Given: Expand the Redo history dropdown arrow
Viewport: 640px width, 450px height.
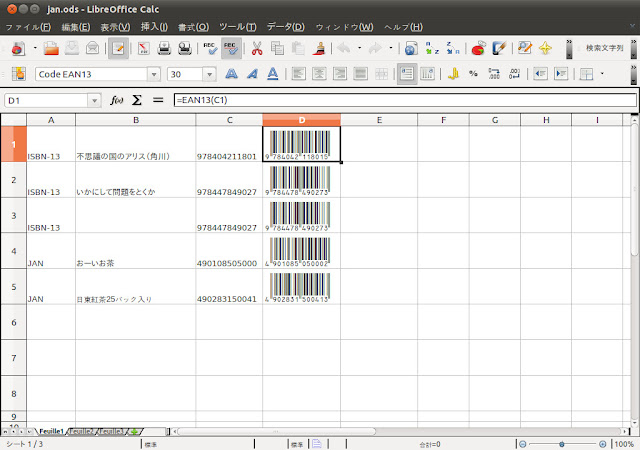Looking at the screenshot, I should pyautogui.click(x=391, y=48).
